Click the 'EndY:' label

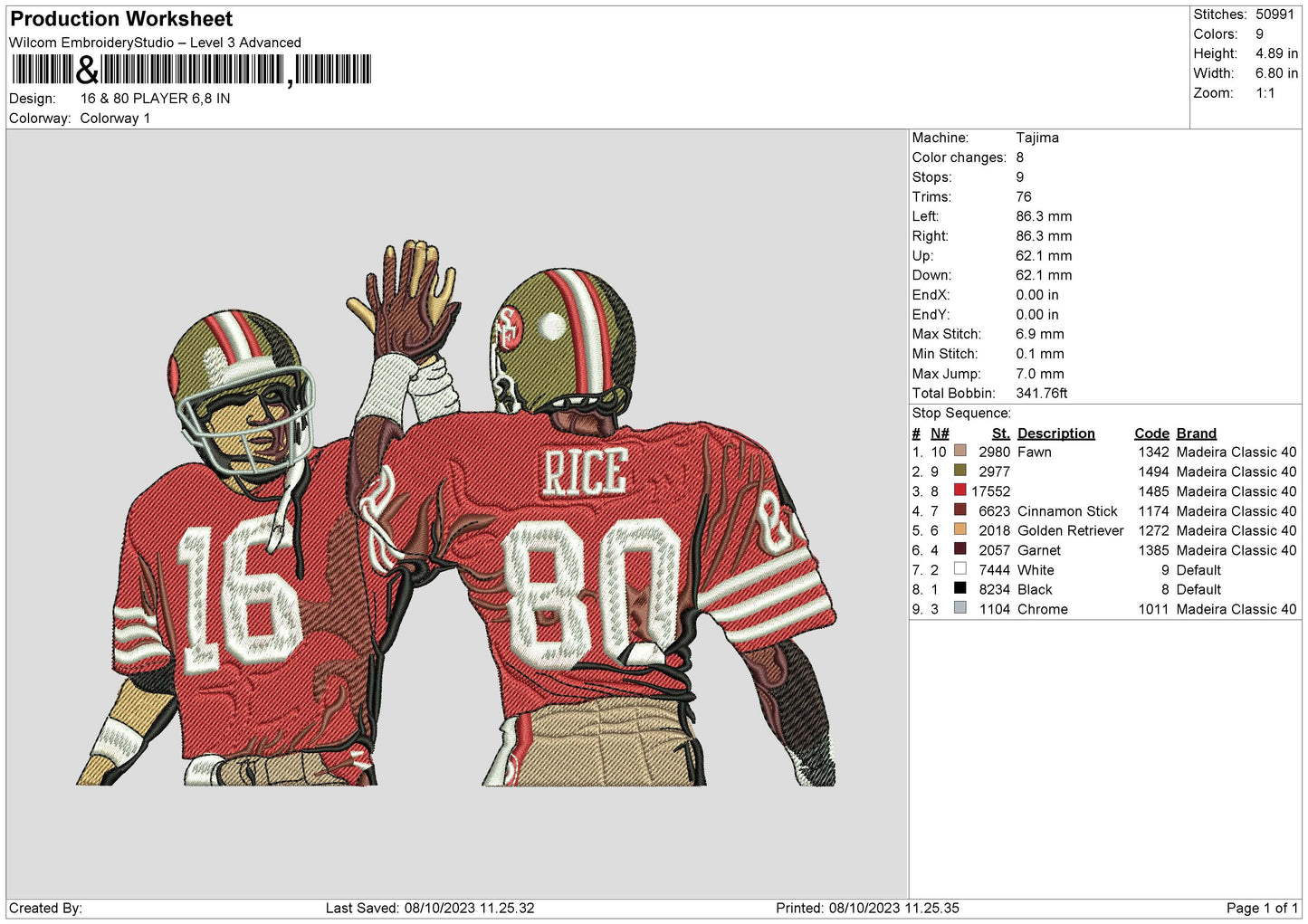[931, 315]
